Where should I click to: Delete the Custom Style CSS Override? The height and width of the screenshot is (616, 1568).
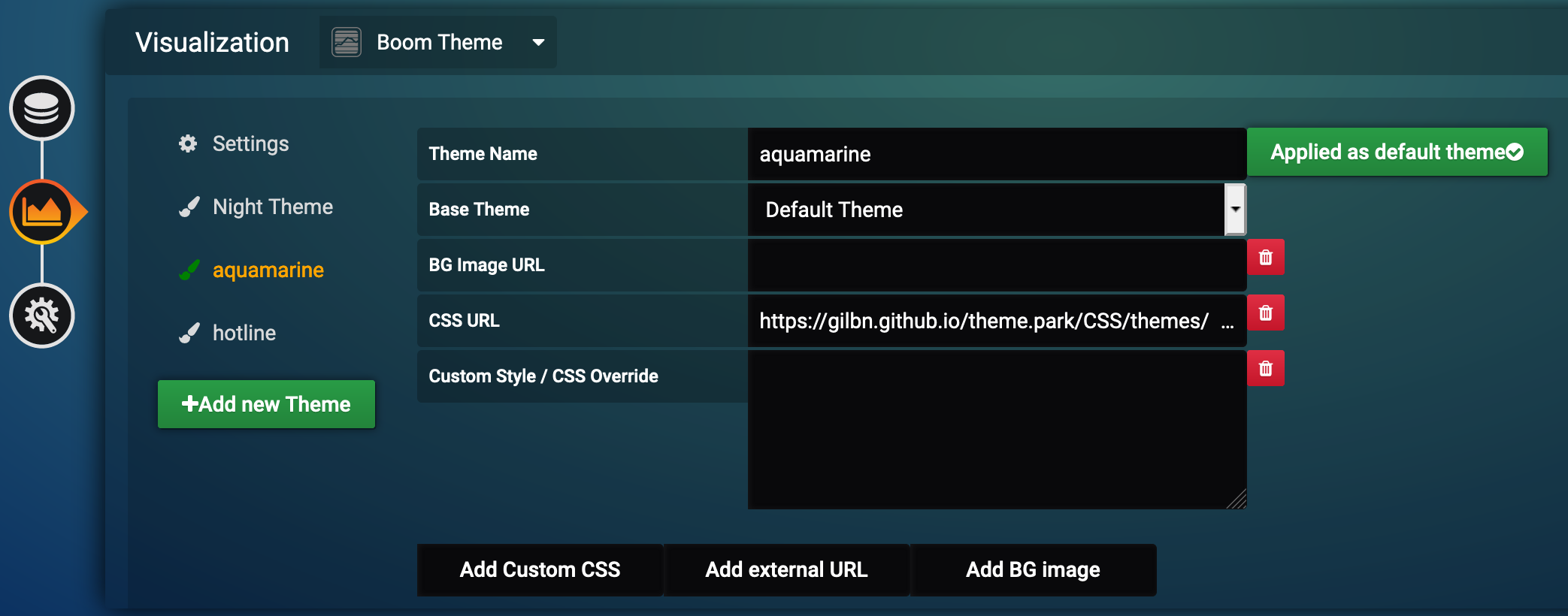point(1266,369)
